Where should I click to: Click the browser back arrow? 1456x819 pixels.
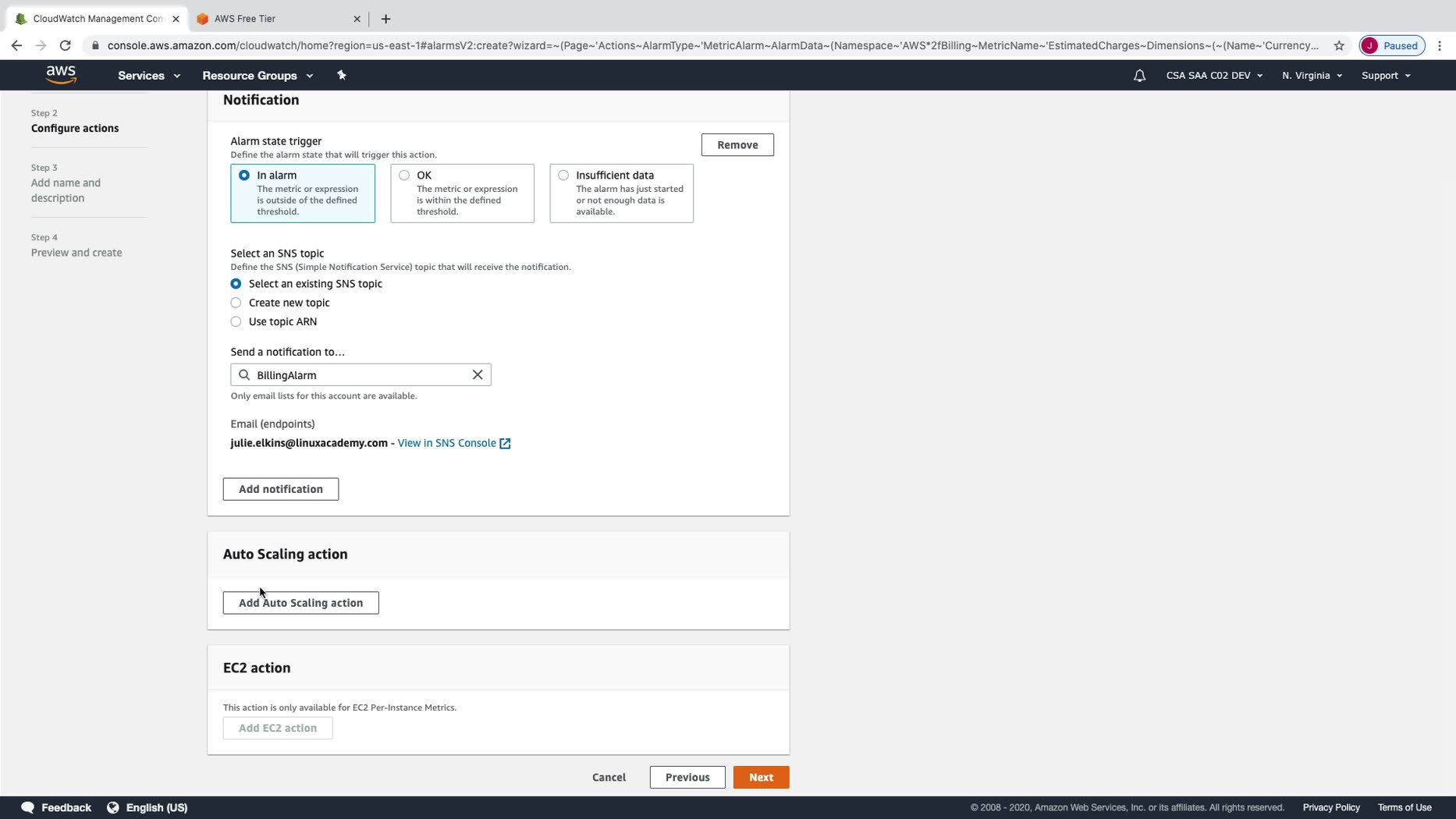point(16,45)
